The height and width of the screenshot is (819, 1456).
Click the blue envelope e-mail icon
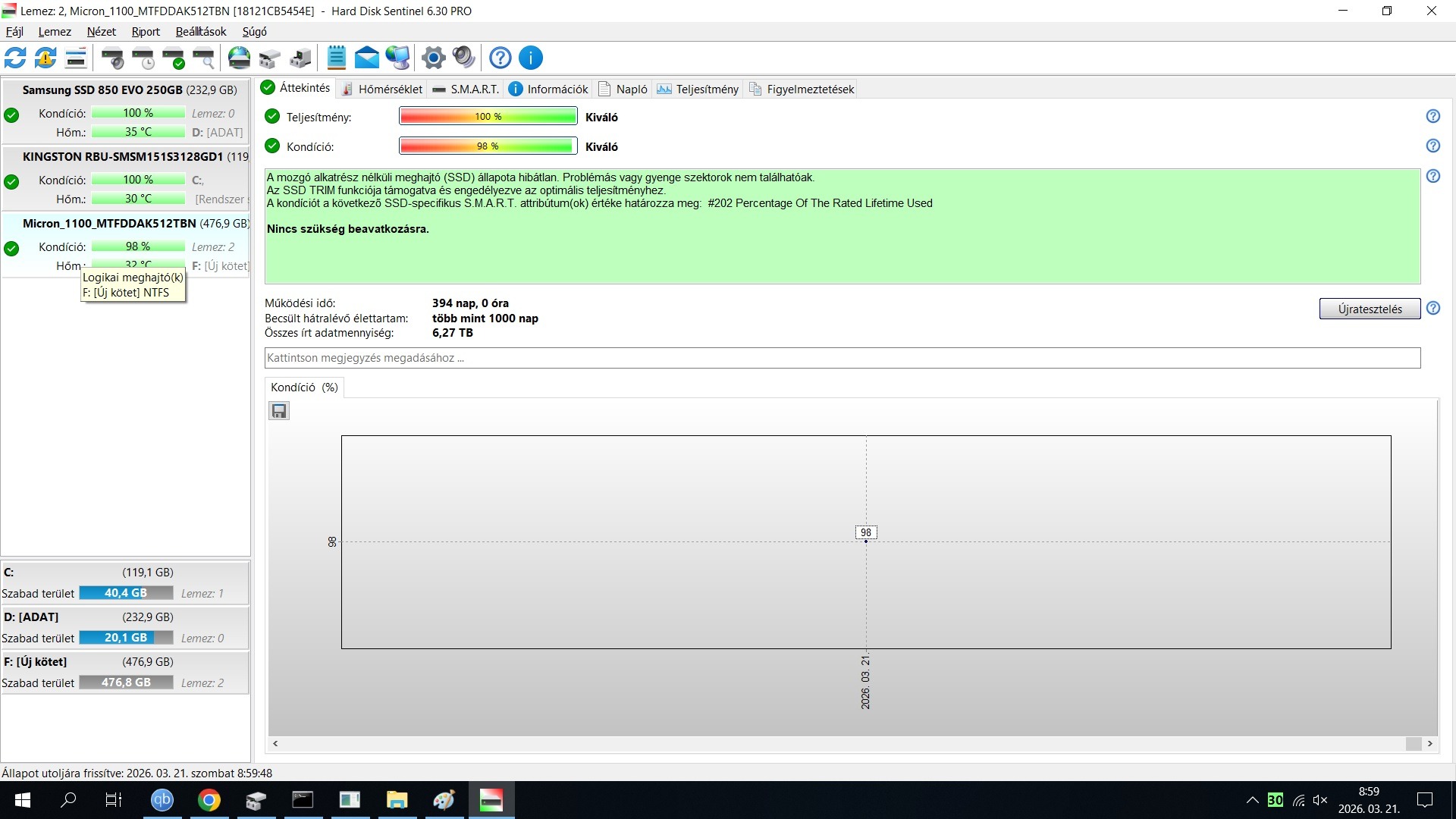[x=366, y=58]
